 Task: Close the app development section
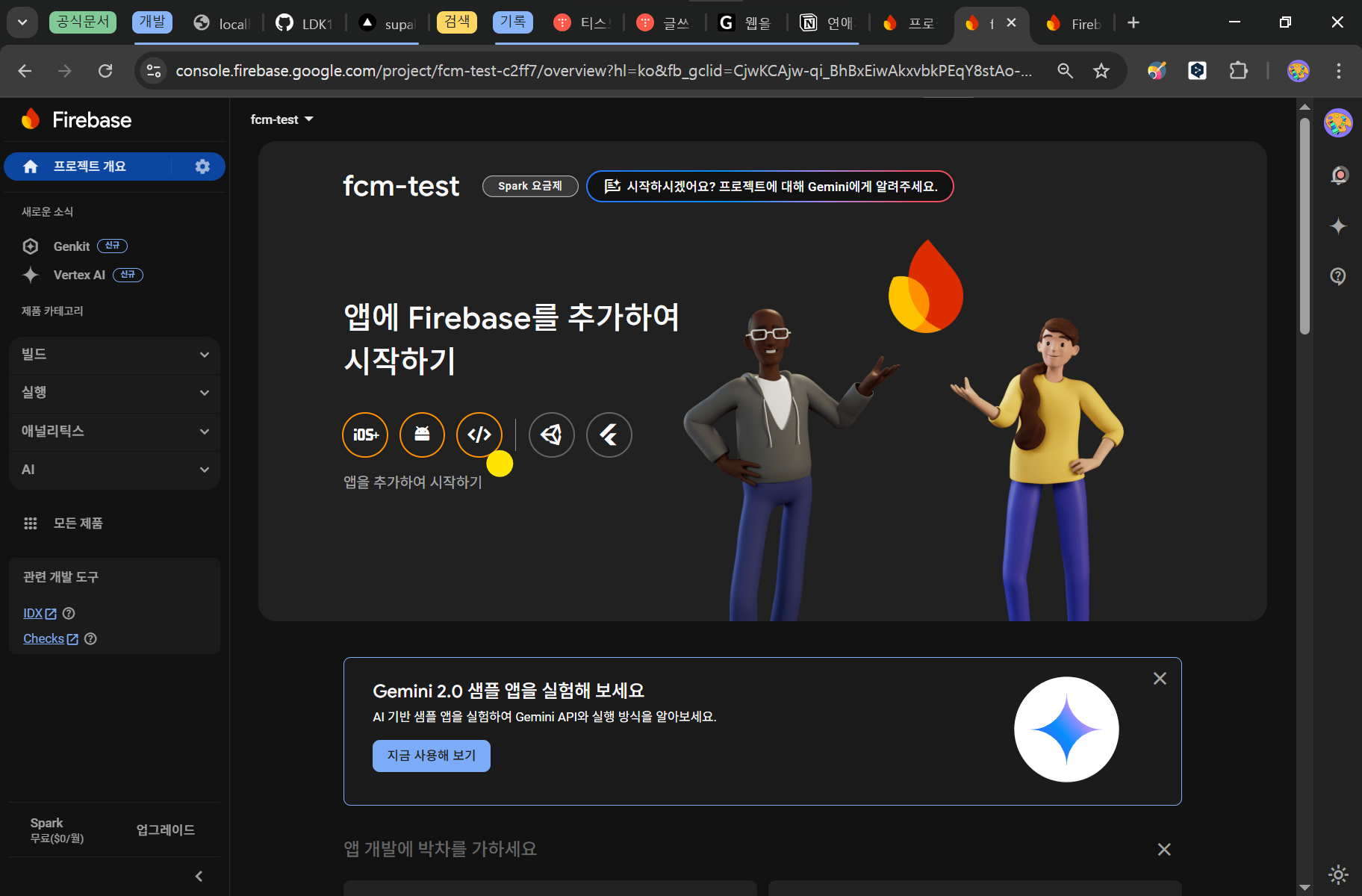coord(1164,850)
